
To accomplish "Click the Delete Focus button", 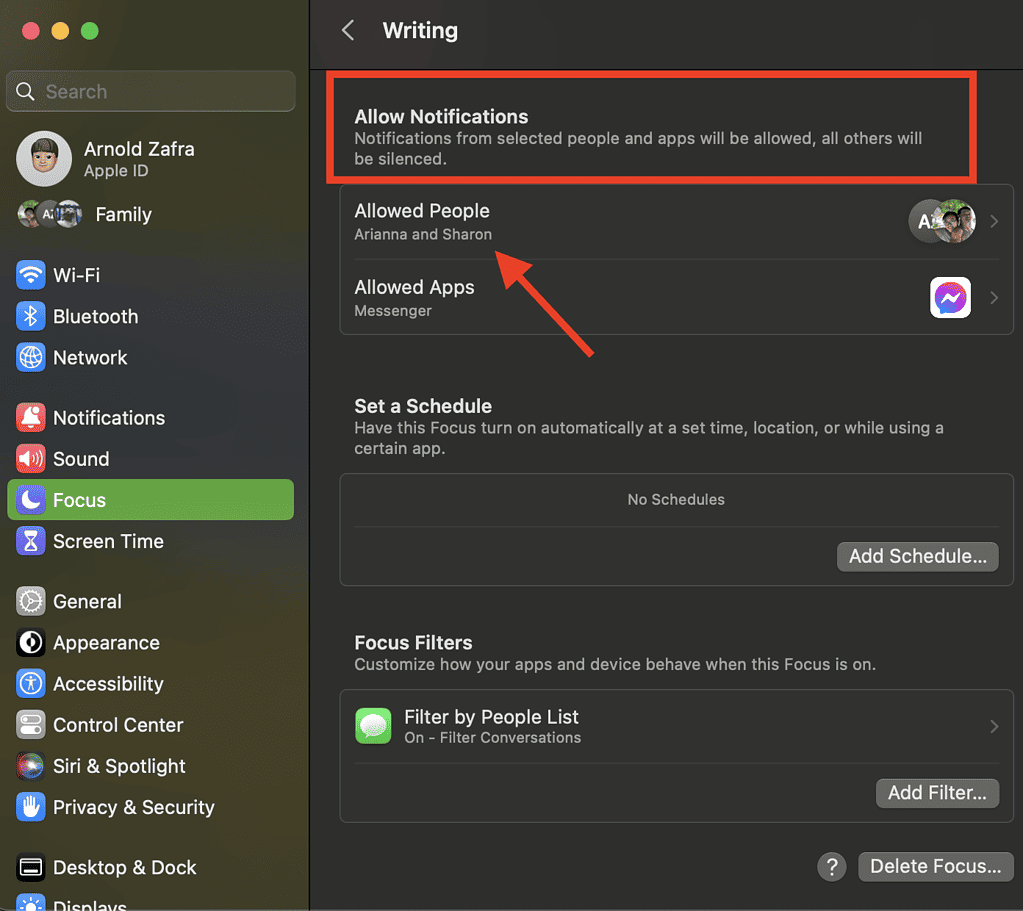I will [x=935, y=866].
